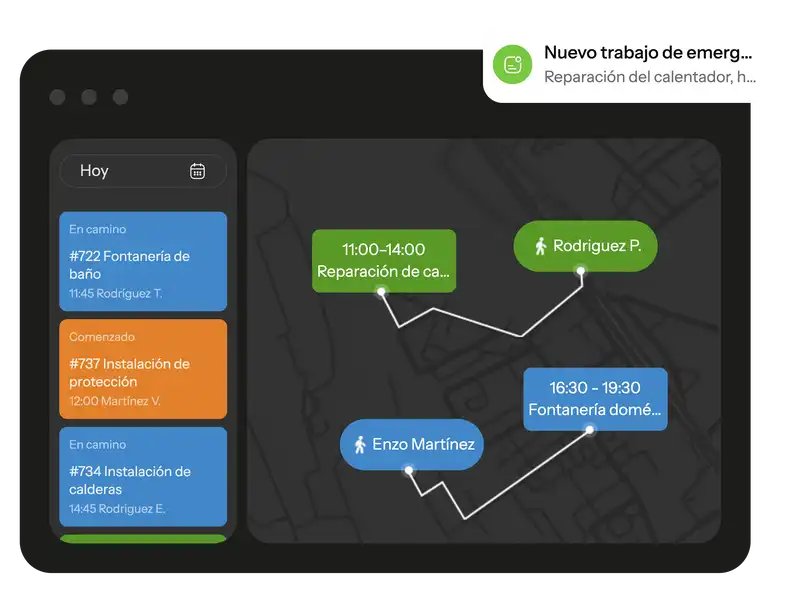Click the route pin under the 16:30 - 19:30 label

coord(590,430)
